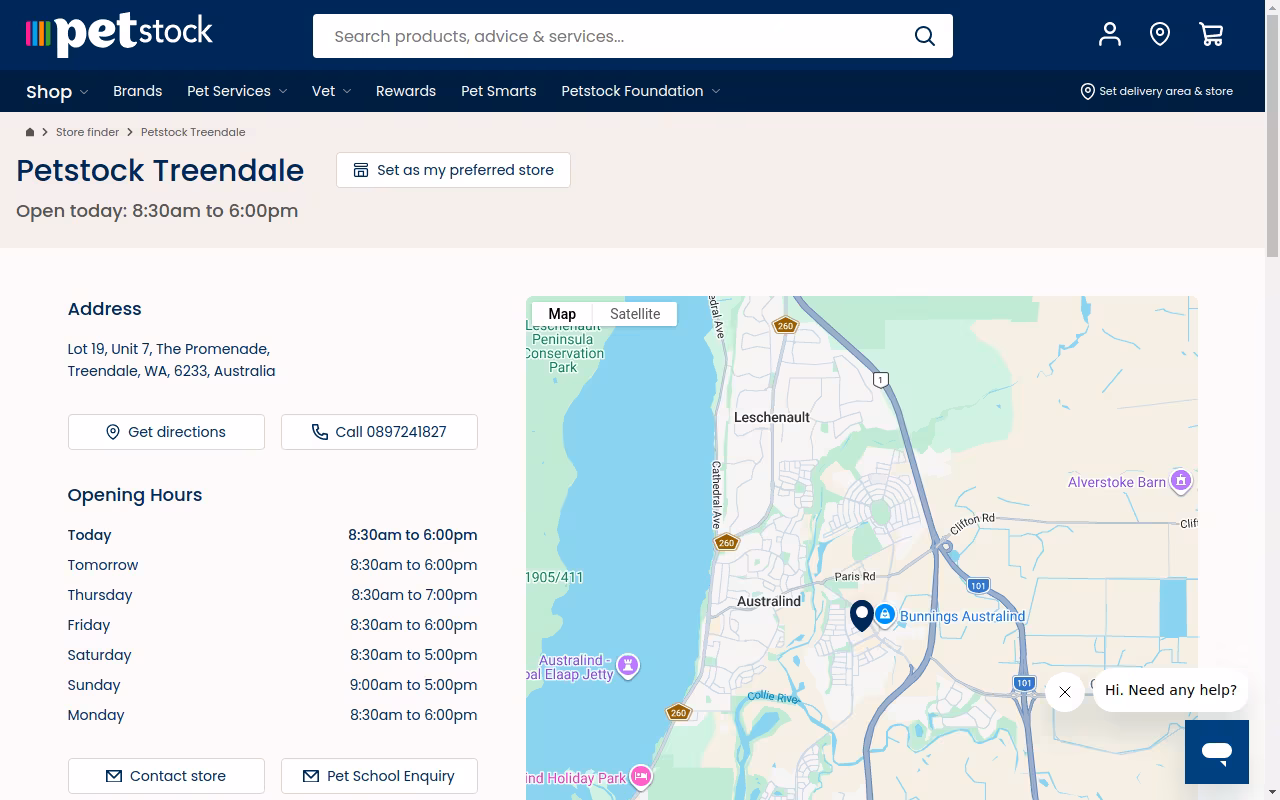Click the Australind jetty map marker
1280x800 pixels.
(x=628, y=665)
